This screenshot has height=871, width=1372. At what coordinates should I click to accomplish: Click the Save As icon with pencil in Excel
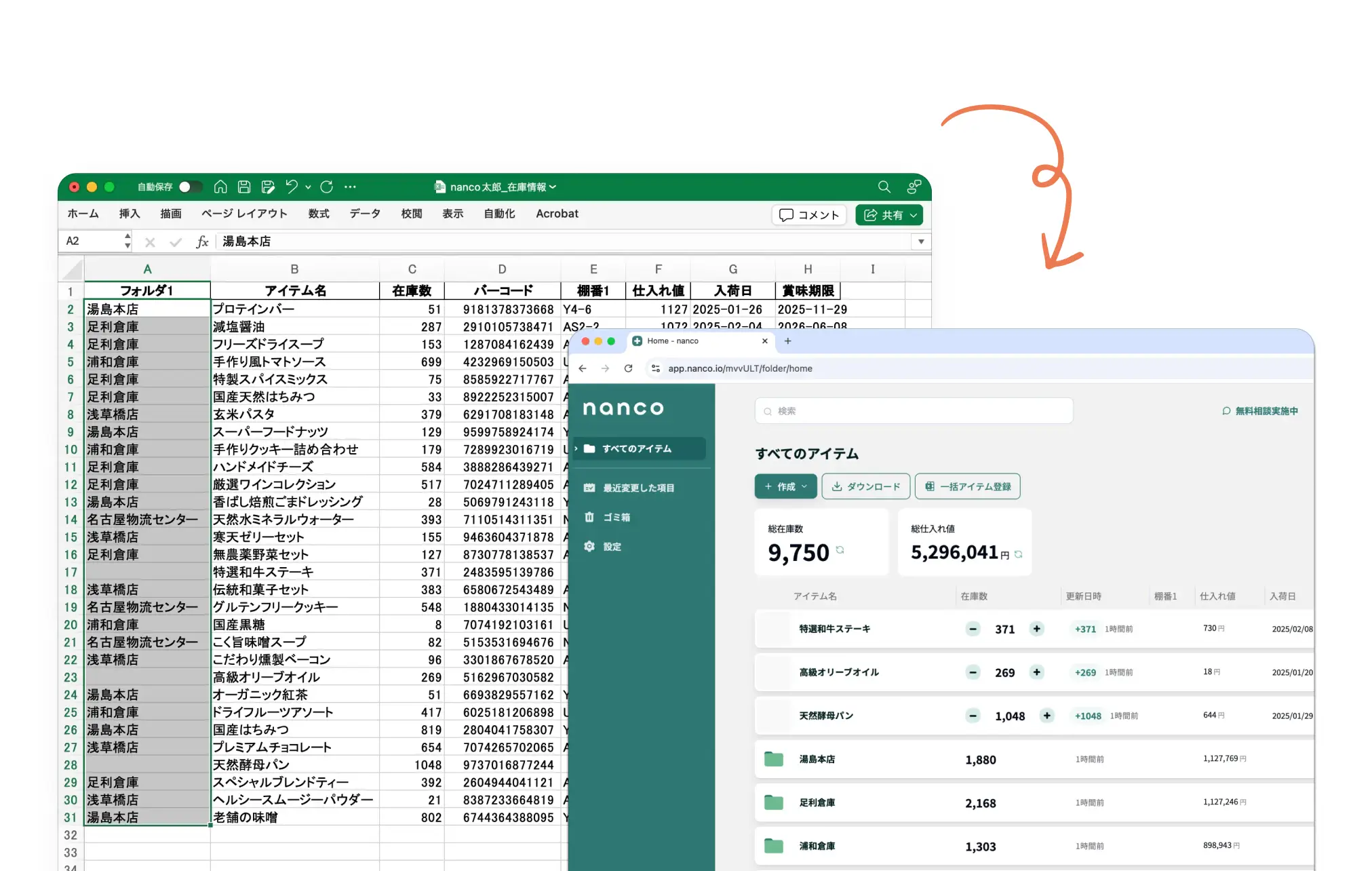268,187
